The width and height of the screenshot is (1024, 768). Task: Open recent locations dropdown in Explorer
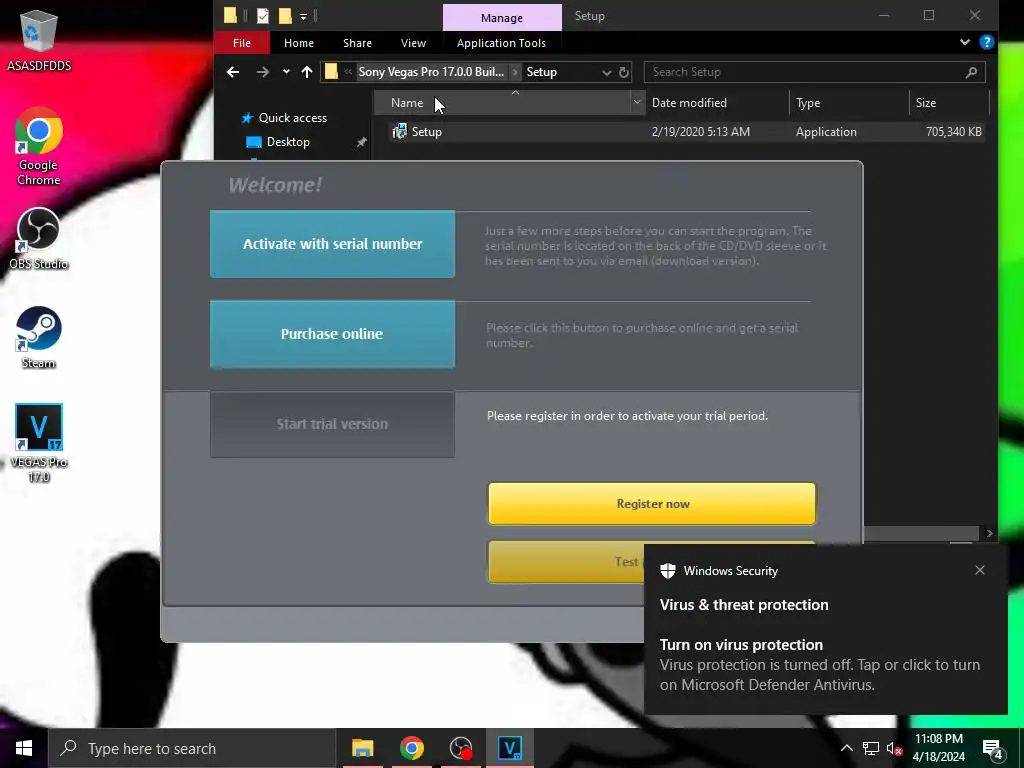tap(286, 72)
